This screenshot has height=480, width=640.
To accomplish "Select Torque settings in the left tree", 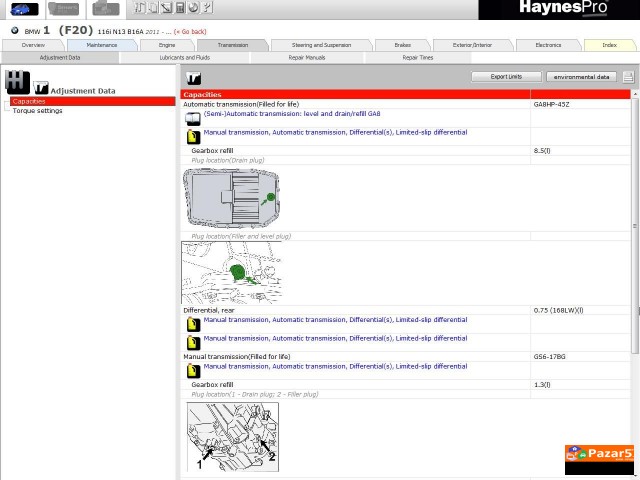I will [37, 111].
